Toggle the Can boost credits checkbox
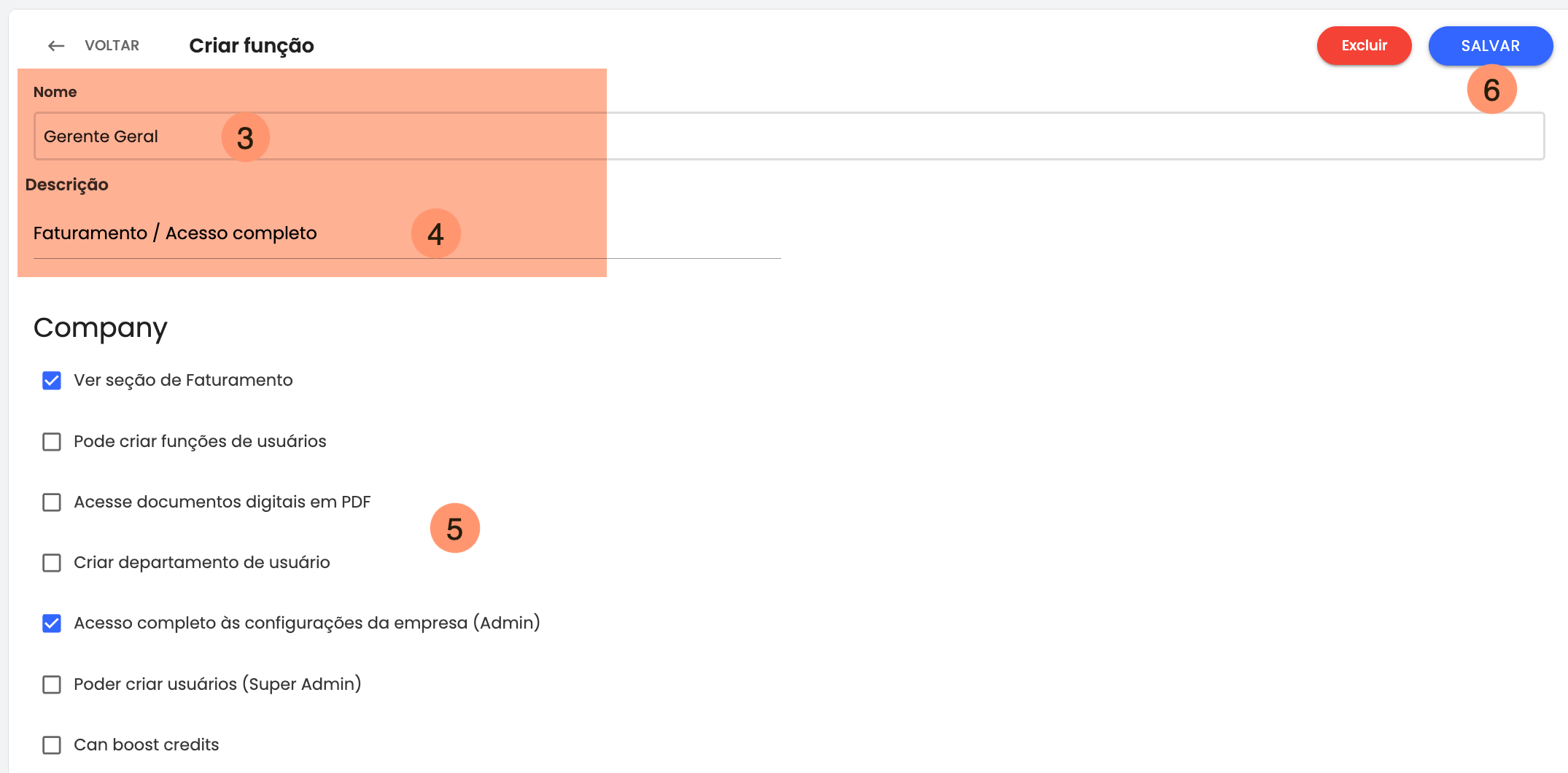The image size is (1568, 773). [x=52, y=745]
